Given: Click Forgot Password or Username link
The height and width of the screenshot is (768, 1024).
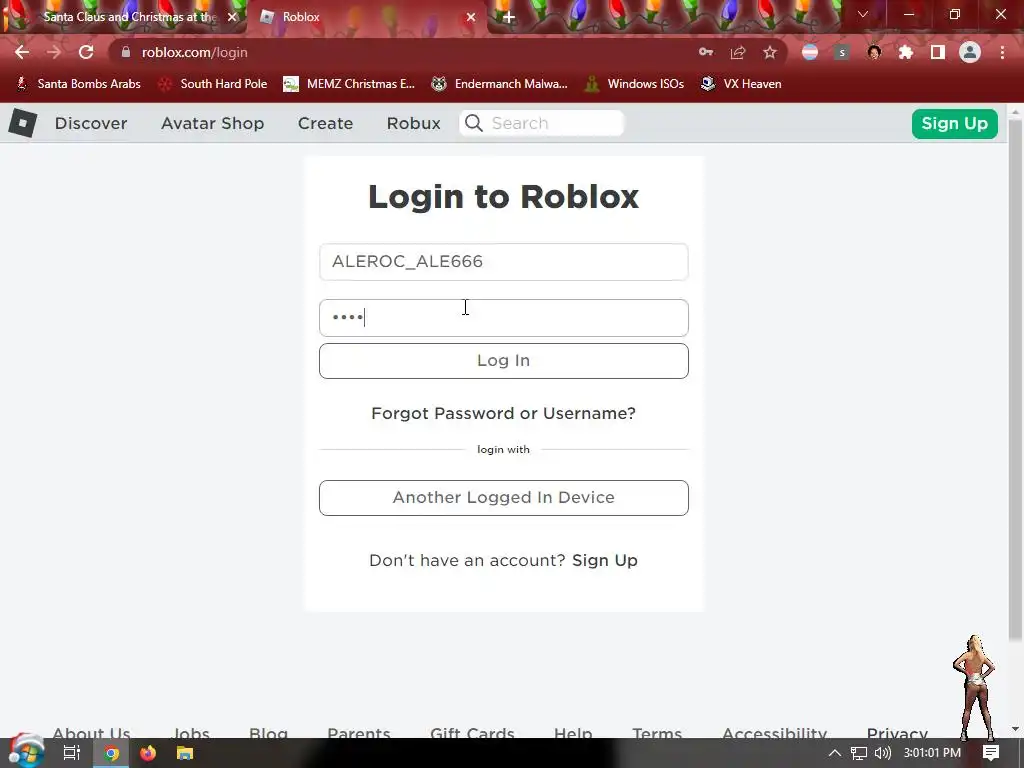Looking at the screenshot, I should pyautogui.click(x=503, y=413).
